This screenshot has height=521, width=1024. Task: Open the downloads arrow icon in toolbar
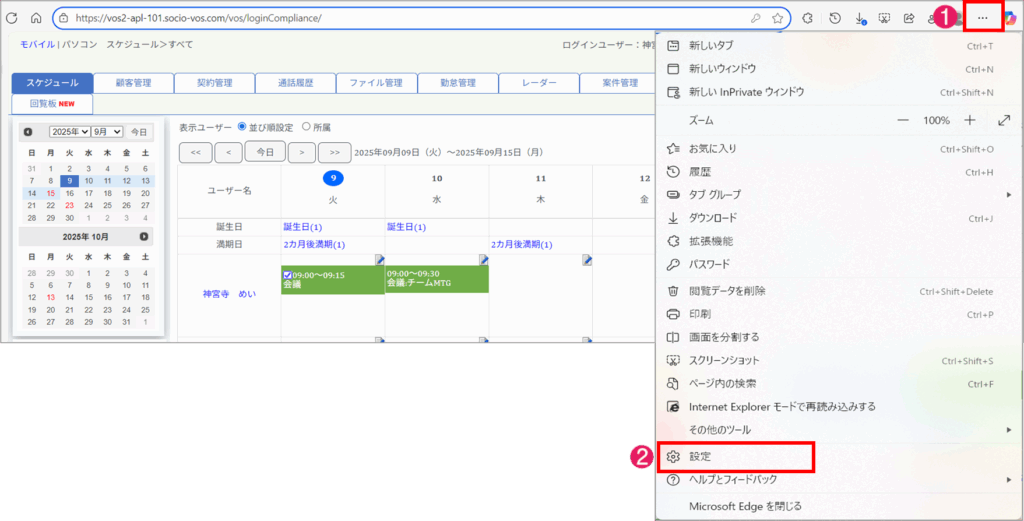tap(859, 18)
